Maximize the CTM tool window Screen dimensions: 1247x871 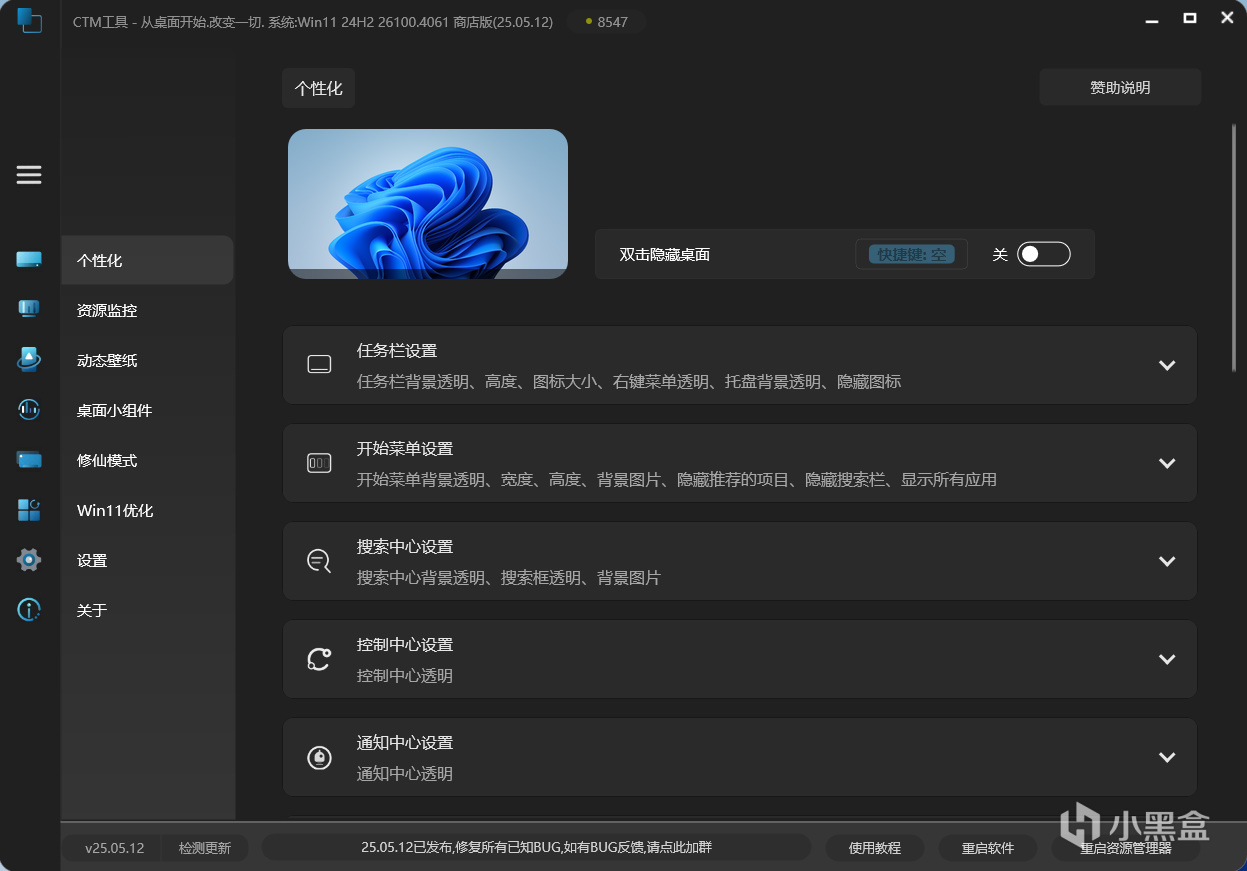coord(1189,17)
